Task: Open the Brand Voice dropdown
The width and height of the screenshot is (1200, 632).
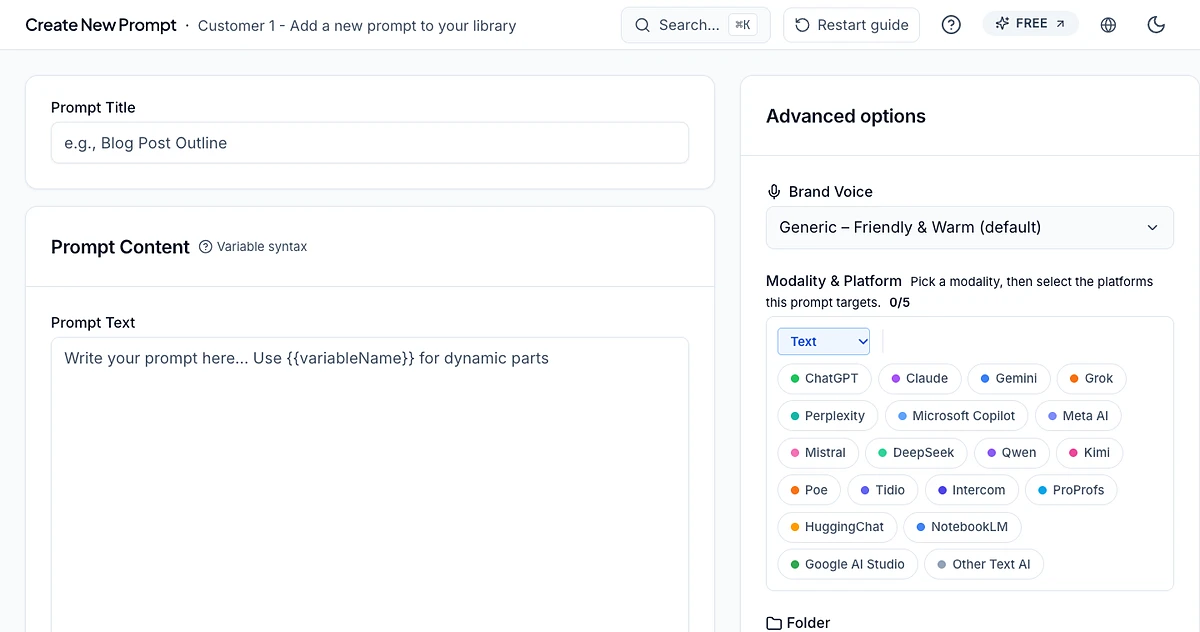Action: pyautogui.click(x=970, y=227)
